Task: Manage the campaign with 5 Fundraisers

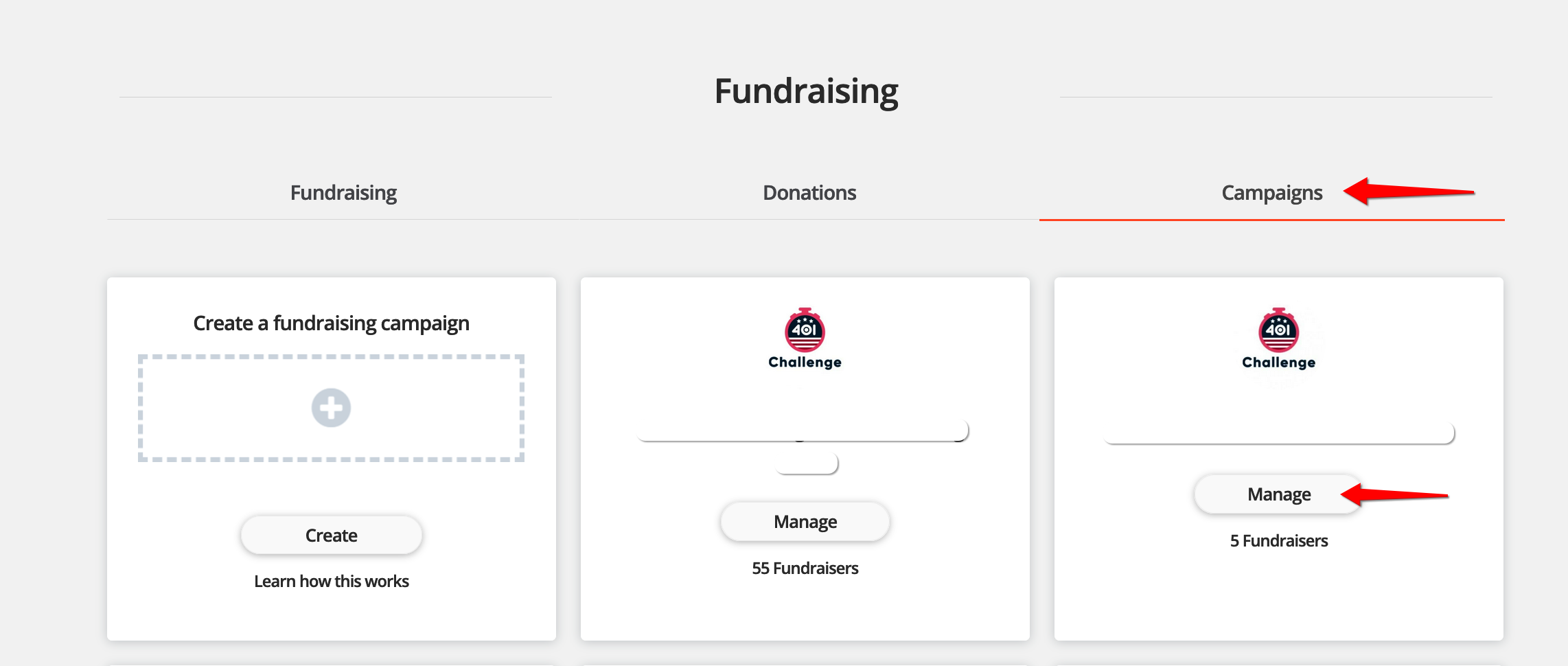Action: coord(1278,494)
